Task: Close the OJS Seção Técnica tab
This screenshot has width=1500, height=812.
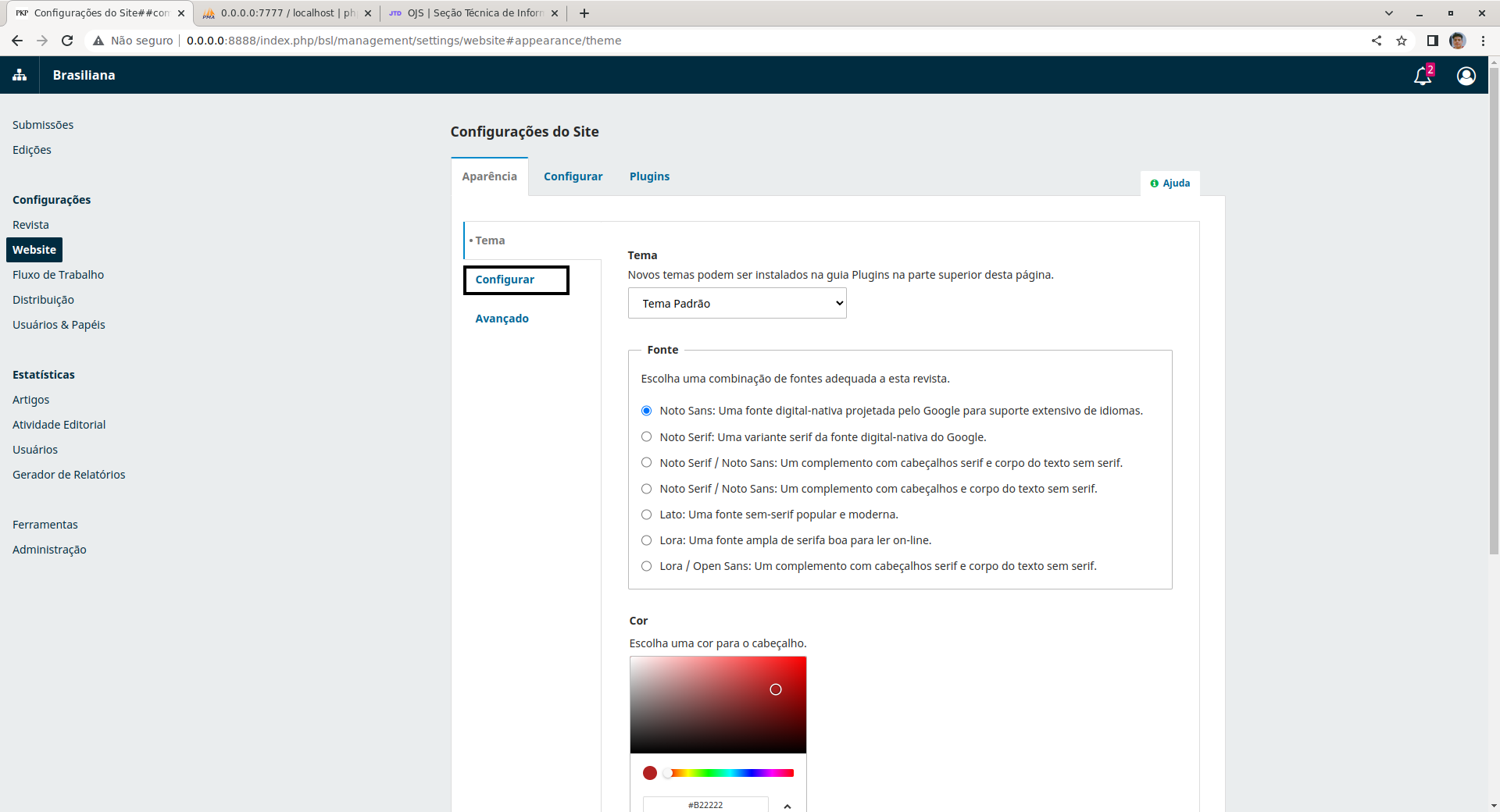Action: coord(555,13)
